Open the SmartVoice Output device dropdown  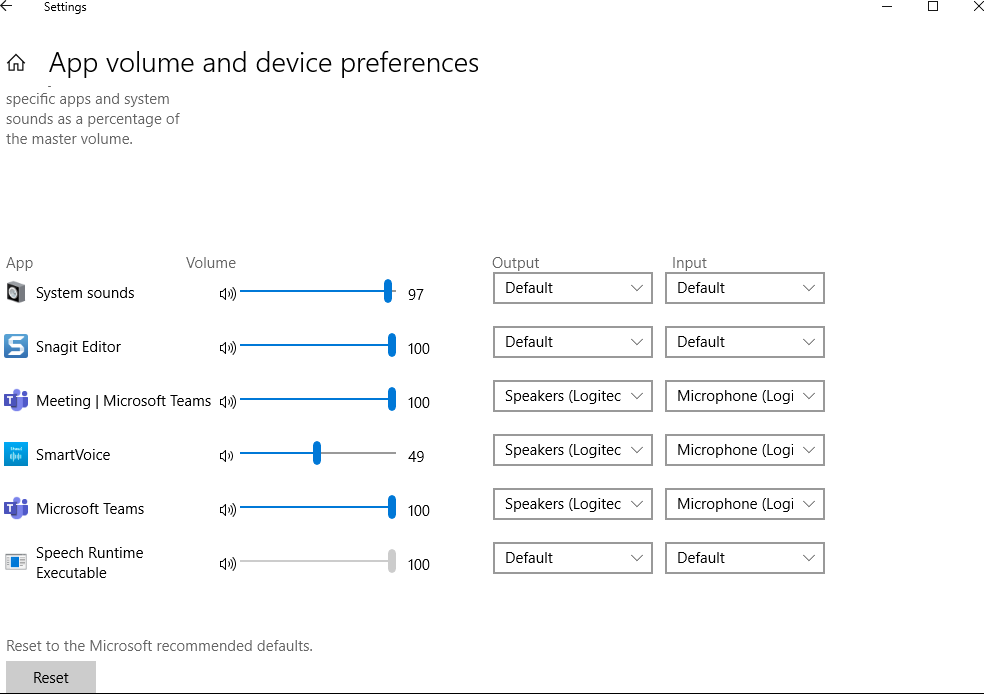571,450
